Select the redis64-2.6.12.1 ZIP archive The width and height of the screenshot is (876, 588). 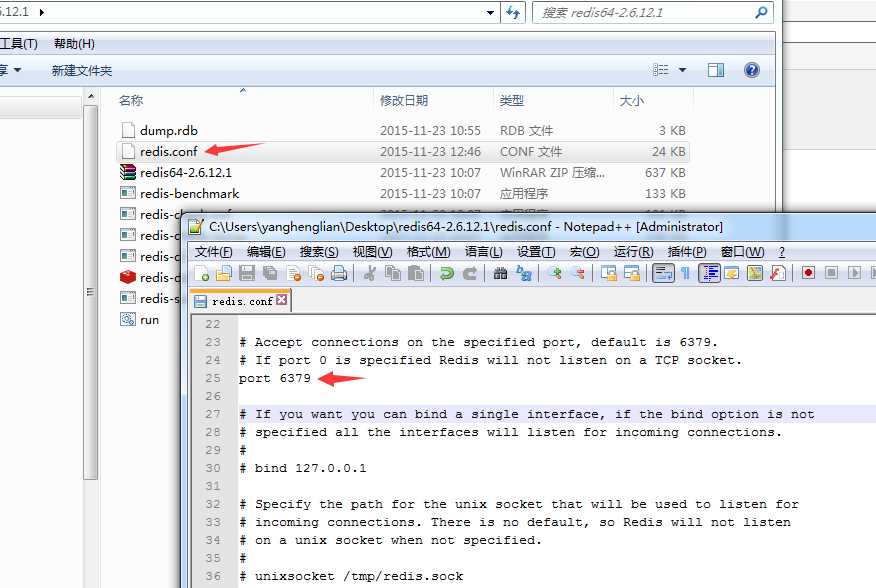tap(403, 173)
